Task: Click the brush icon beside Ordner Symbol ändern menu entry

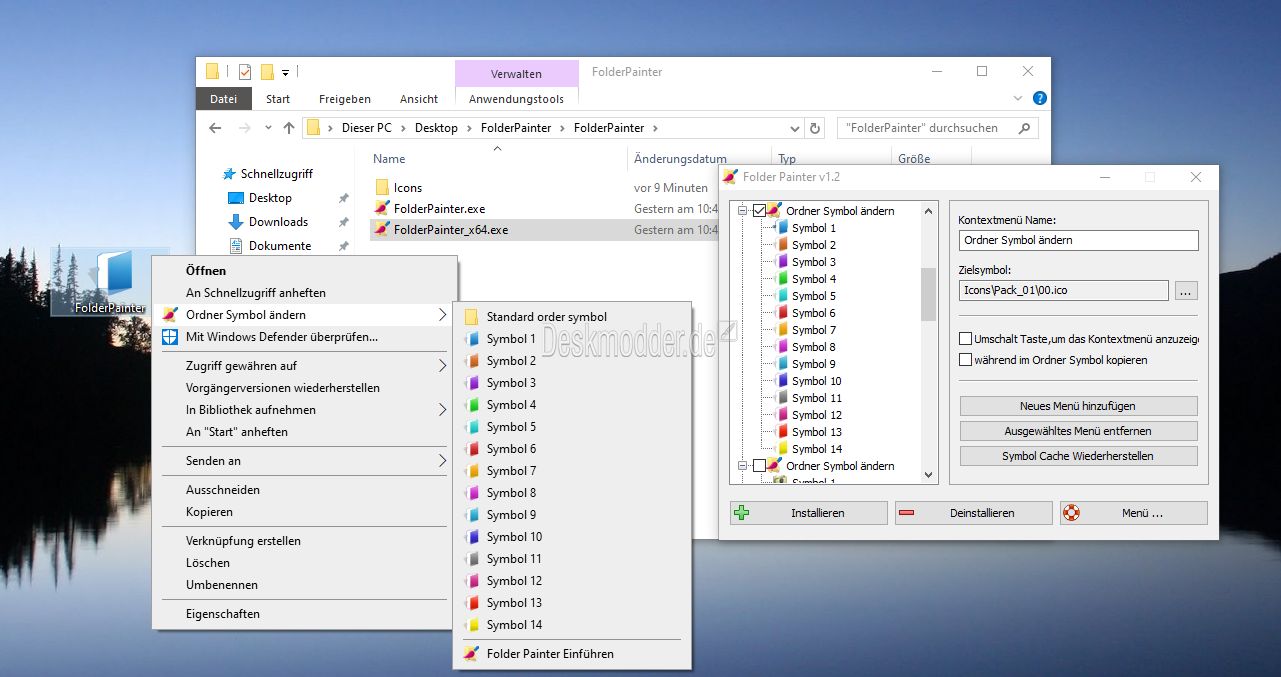Action: 170,315
